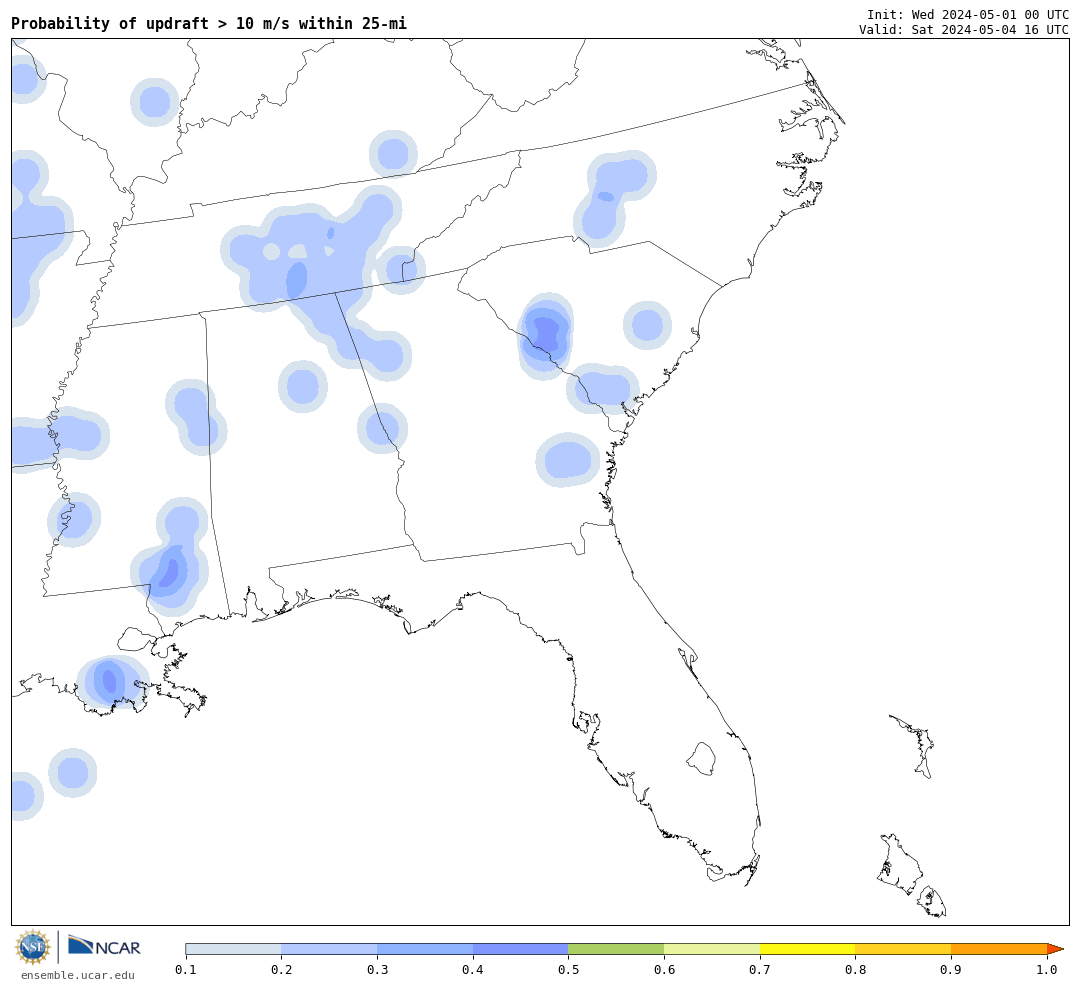This screenshot has height=988, width=1080.
Task: Click the 0.4–0.5 periwinkle colorbar segment
Action: (x=521, y=949)
